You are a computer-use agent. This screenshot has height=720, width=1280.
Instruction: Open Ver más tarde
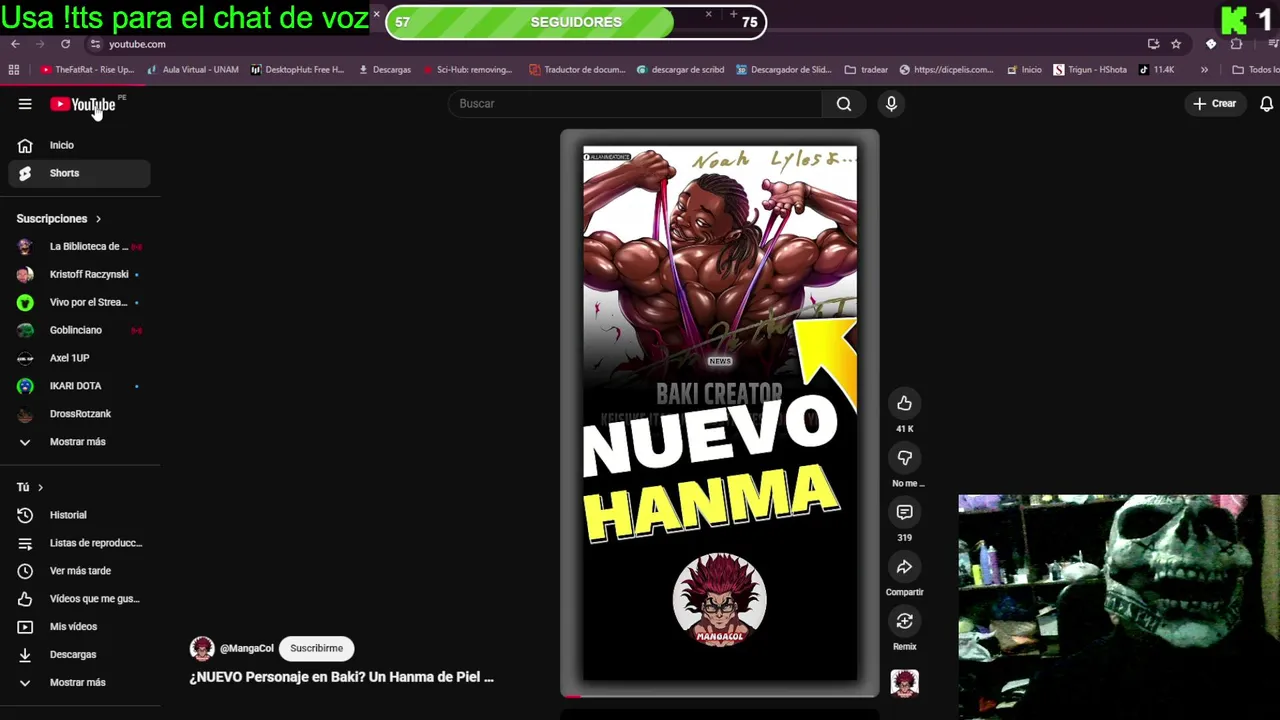click(80, 571)
